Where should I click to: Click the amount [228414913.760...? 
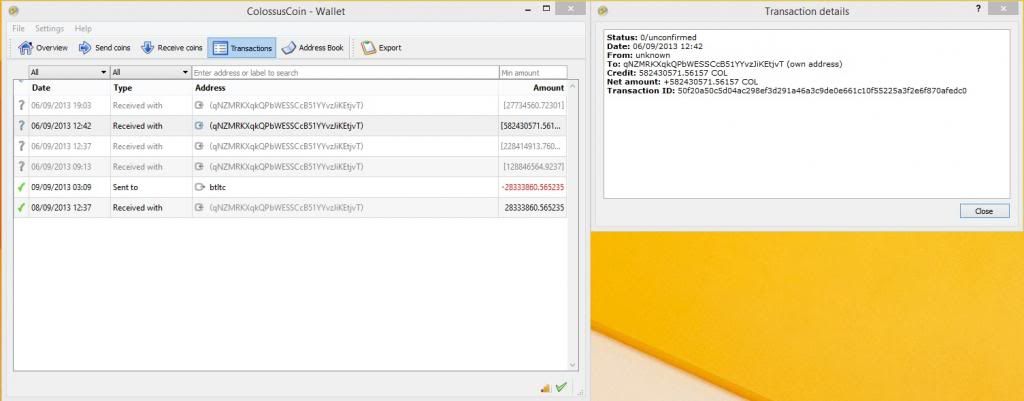[x=532, y=146]
